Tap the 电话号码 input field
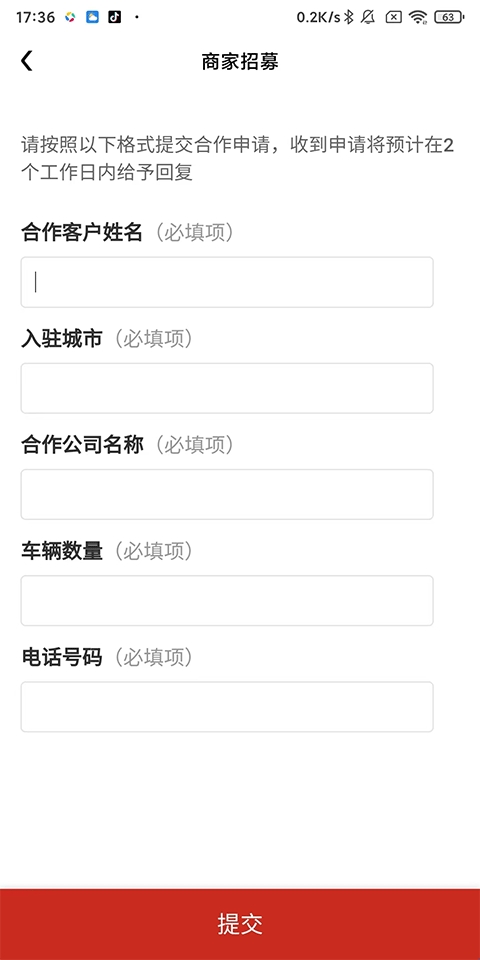The width and height of the screenshot is (480, 960). [227, 707]
